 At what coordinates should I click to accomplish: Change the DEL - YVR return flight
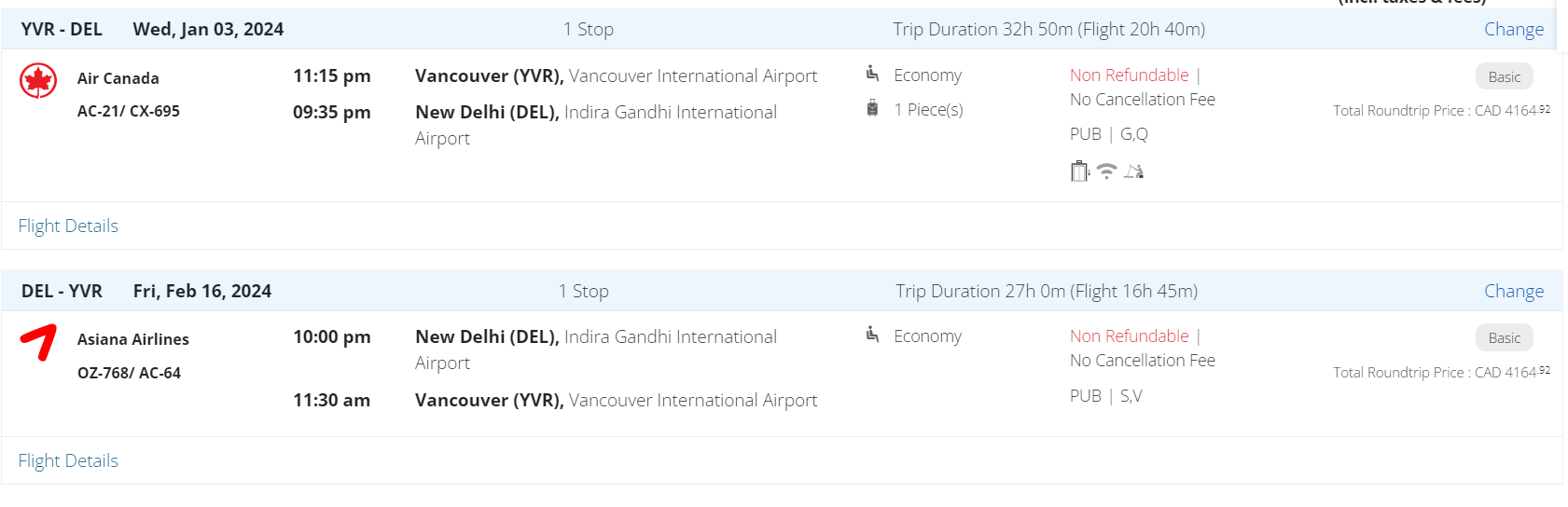(x=1513, y=291)
